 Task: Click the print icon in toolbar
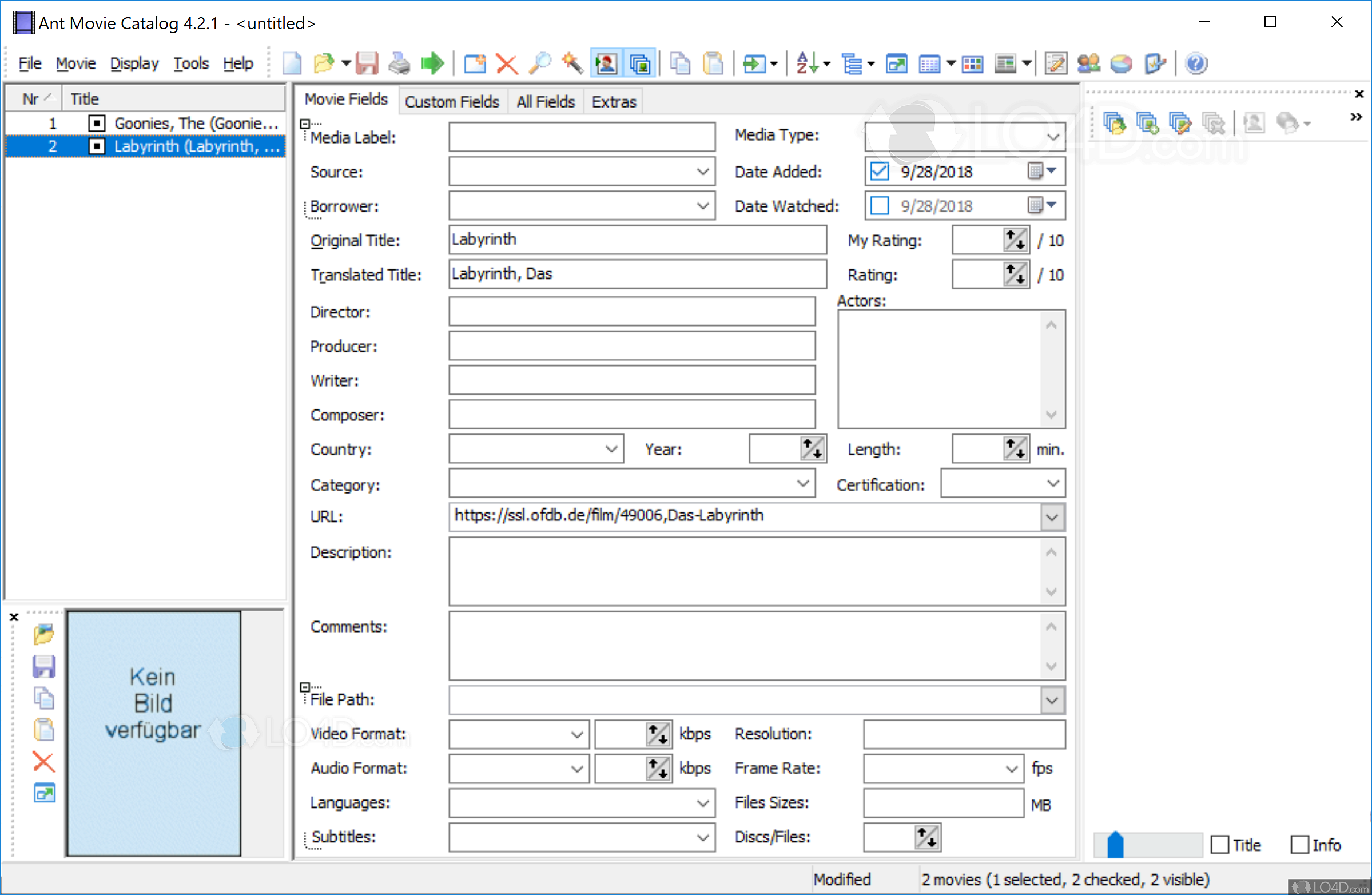pyautogui.click(x=399, y=63)
